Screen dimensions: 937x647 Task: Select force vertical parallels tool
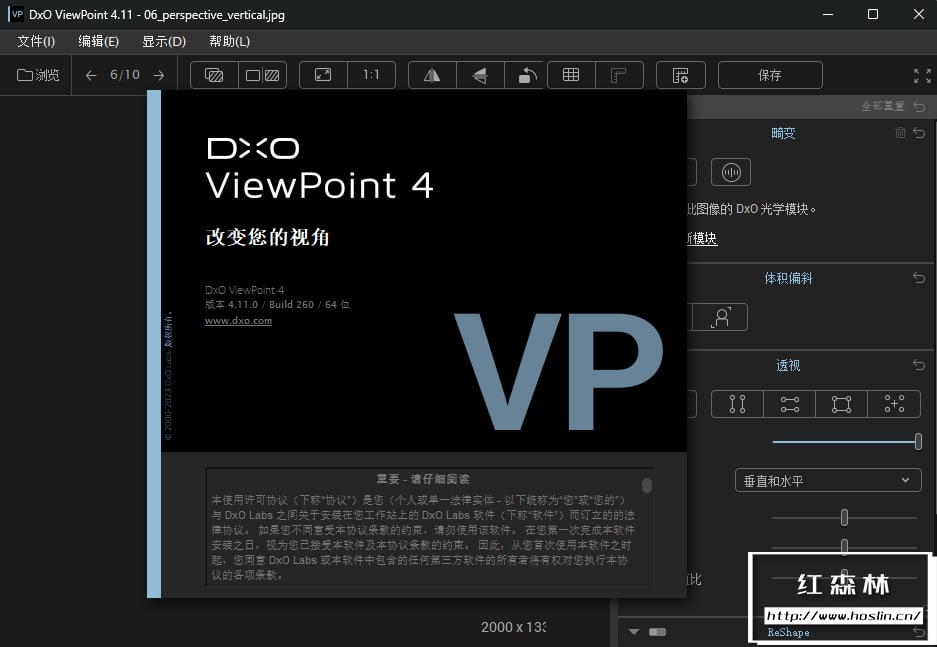click(x=737, y=404)
